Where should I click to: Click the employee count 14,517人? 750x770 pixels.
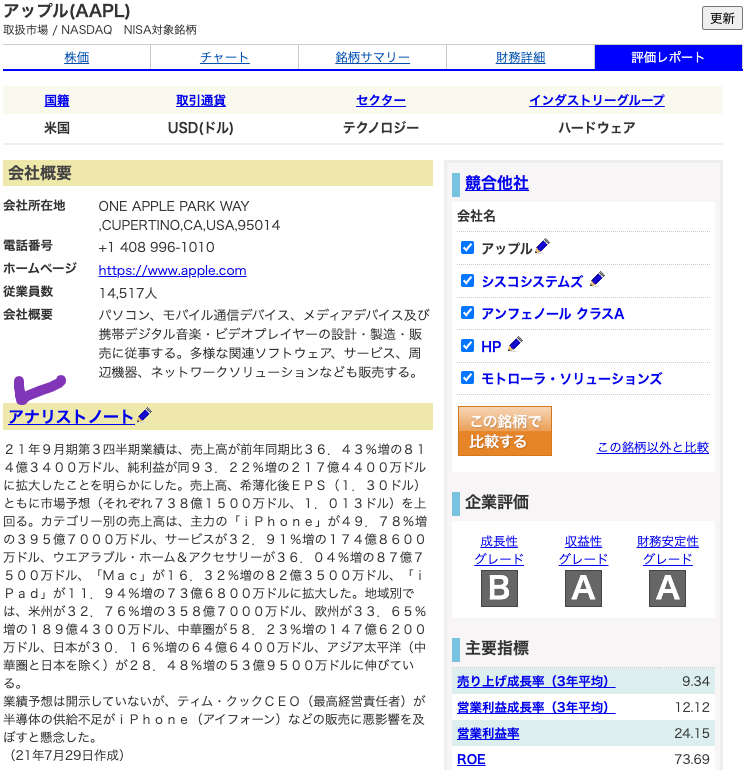(128, 293)
